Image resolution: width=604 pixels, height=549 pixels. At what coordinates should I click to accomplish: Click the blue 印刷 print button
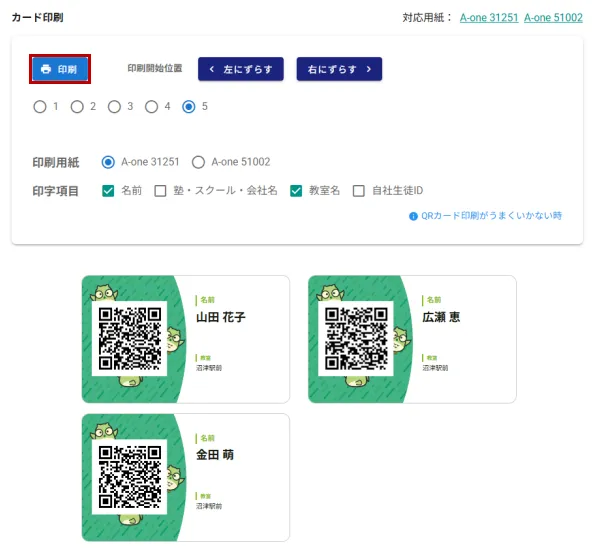tap(60, 69)
